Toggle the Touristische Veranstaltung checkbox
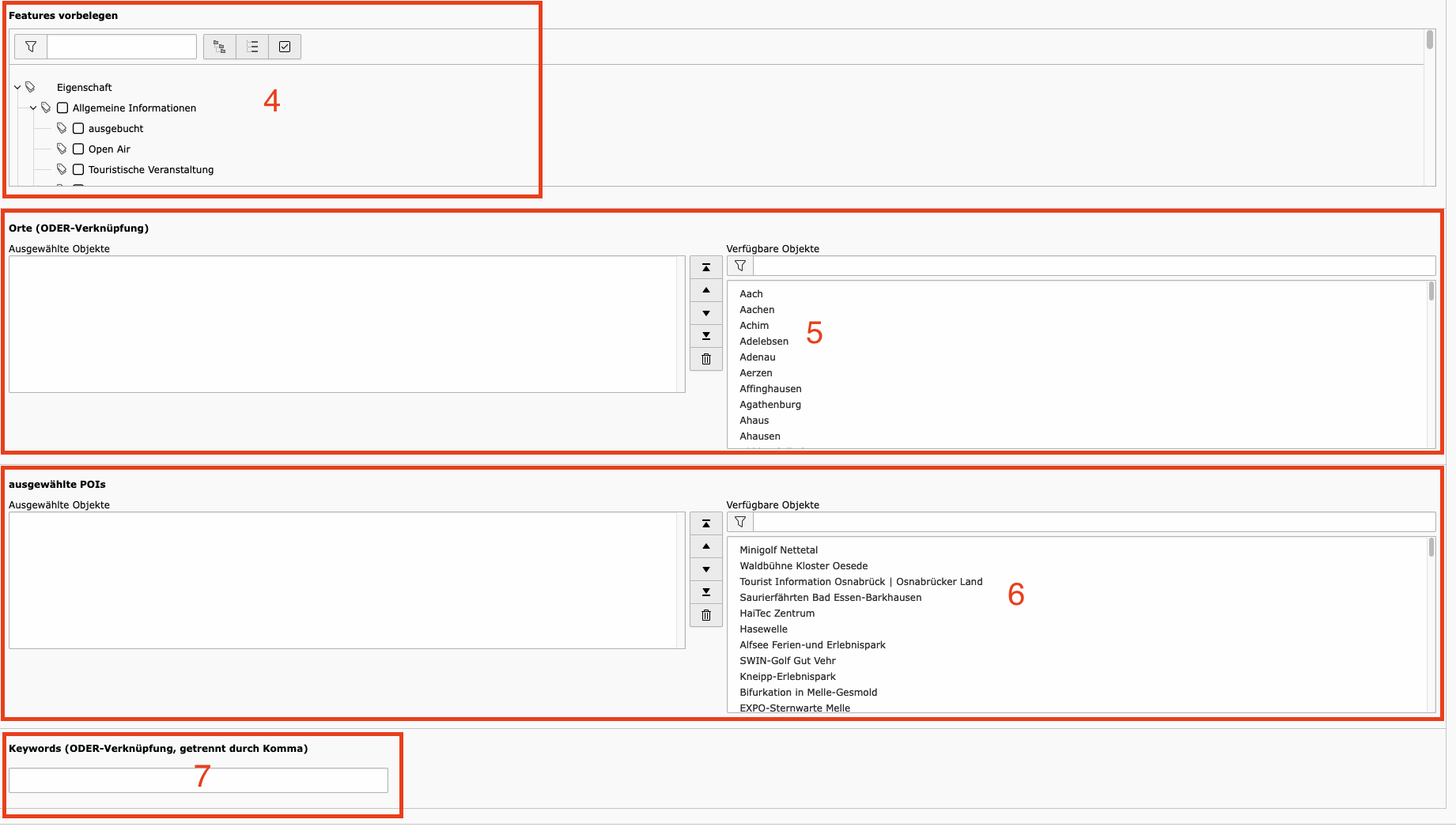 tap(78, 170)
